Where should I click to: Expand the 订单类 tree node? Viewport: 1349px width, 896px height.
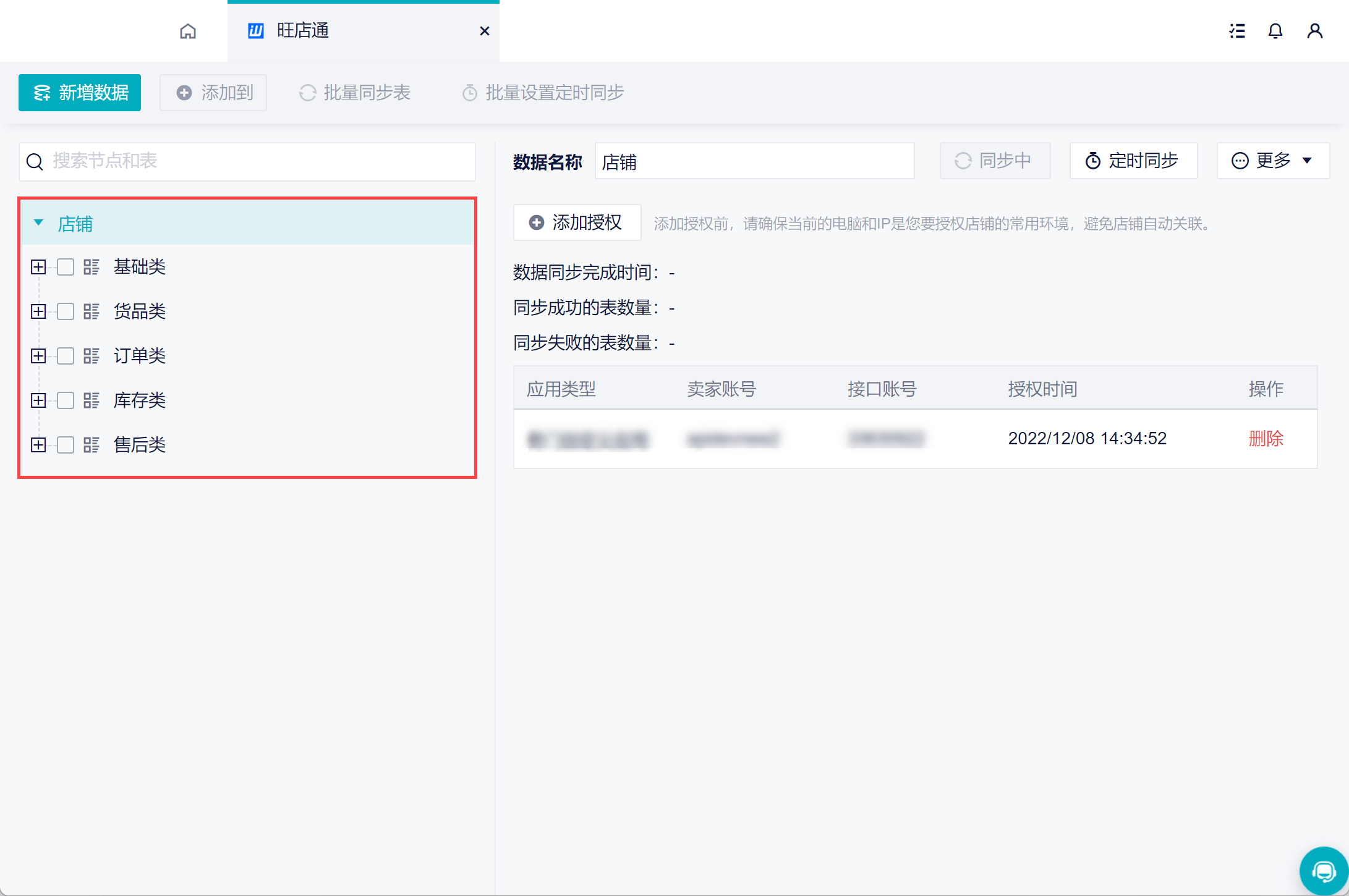point(38,356)
